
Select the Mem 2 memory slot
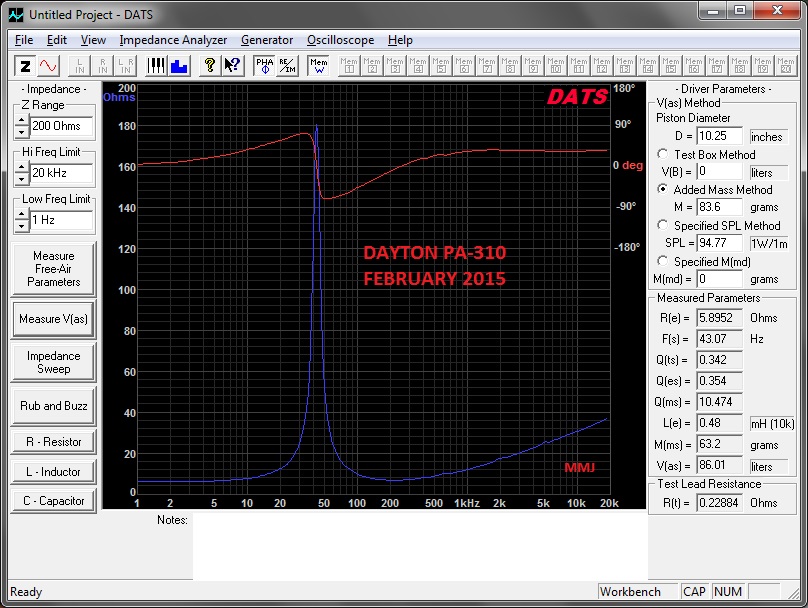tap(372, 65)
